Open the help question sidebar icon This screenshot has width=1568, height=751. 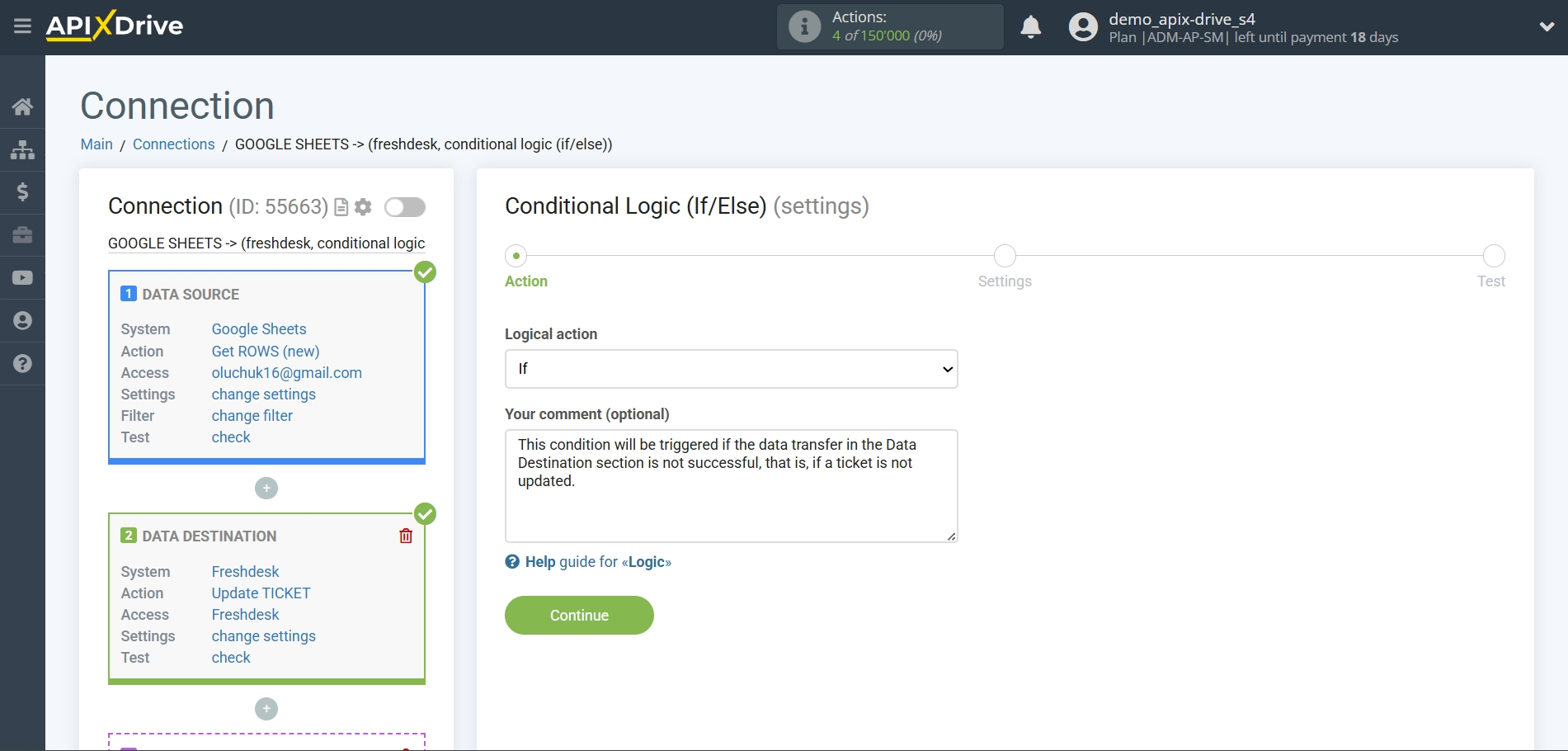[x=22, y=364]
